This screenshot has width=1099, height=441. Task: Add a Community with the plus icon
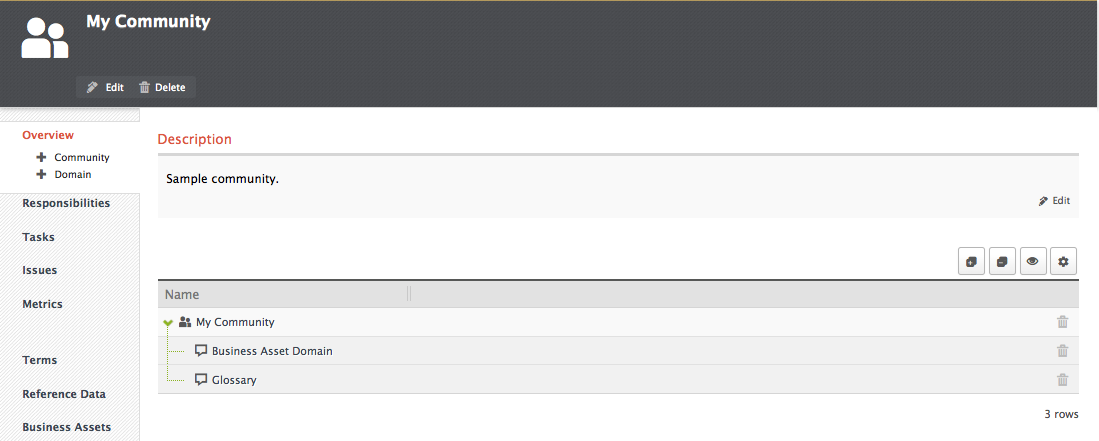point(41,158)
